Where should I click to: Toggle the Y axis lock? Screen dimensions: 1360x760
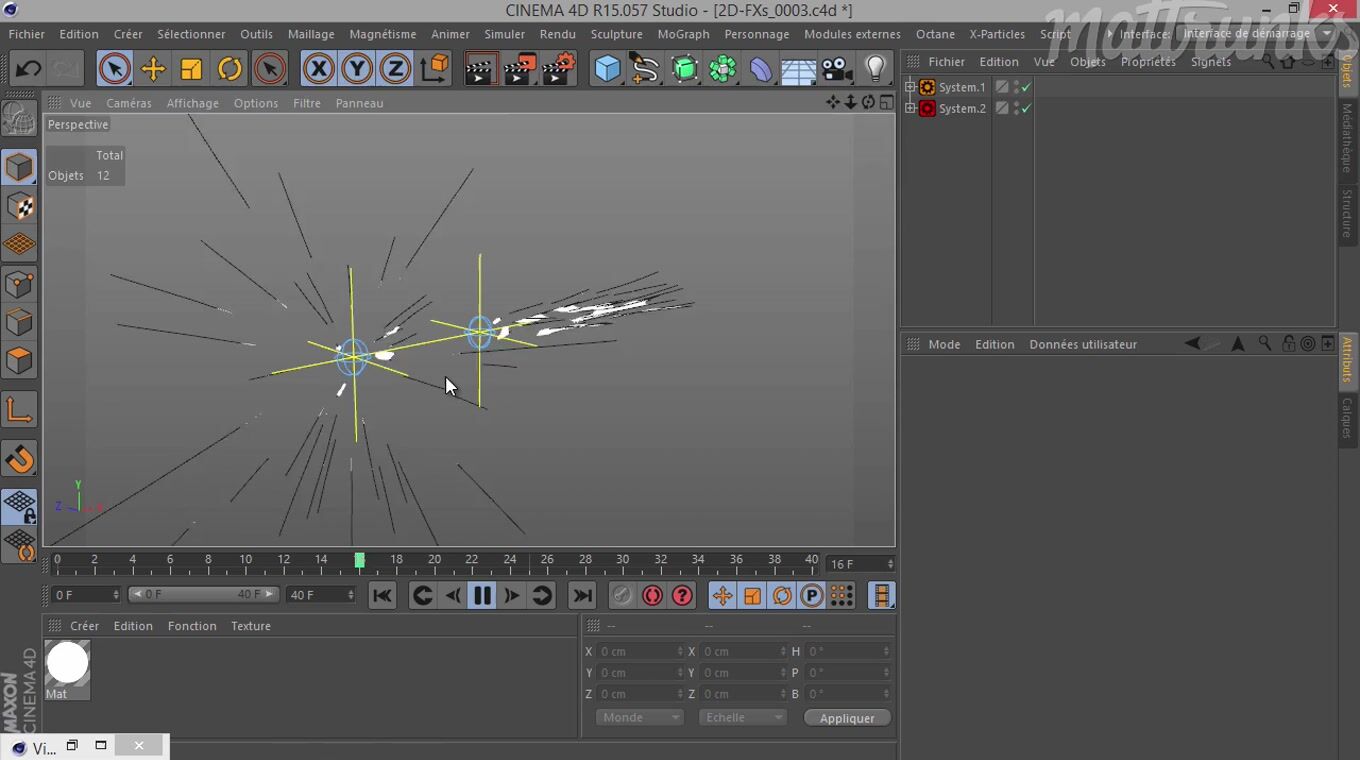coord(357,69)
